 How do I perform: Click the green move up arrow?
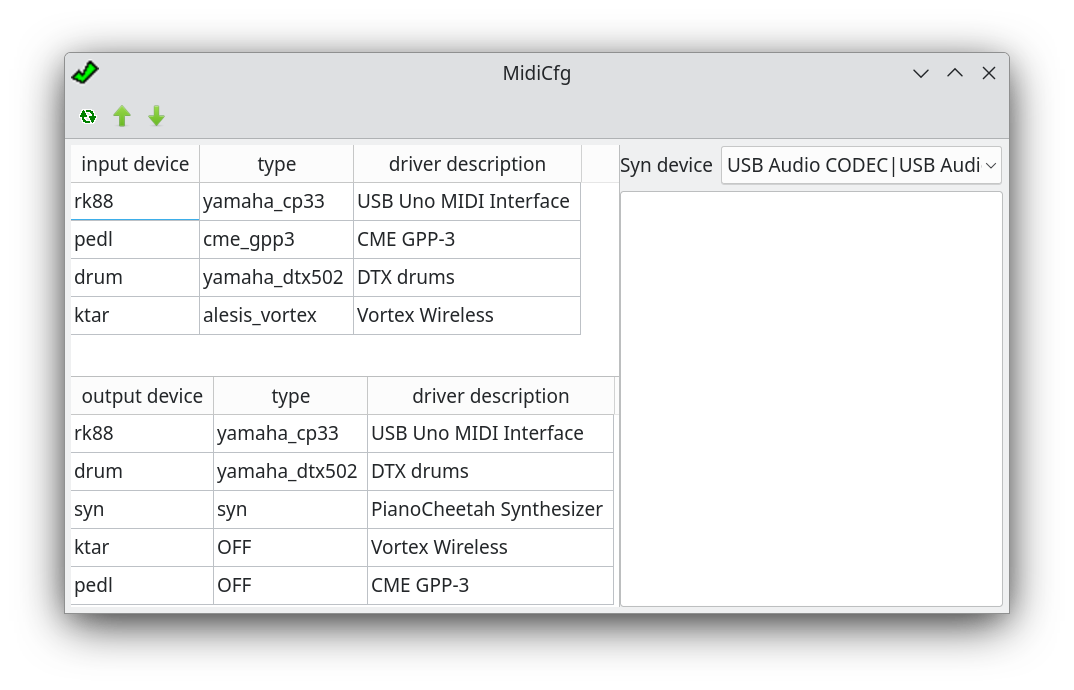[122, 117]
